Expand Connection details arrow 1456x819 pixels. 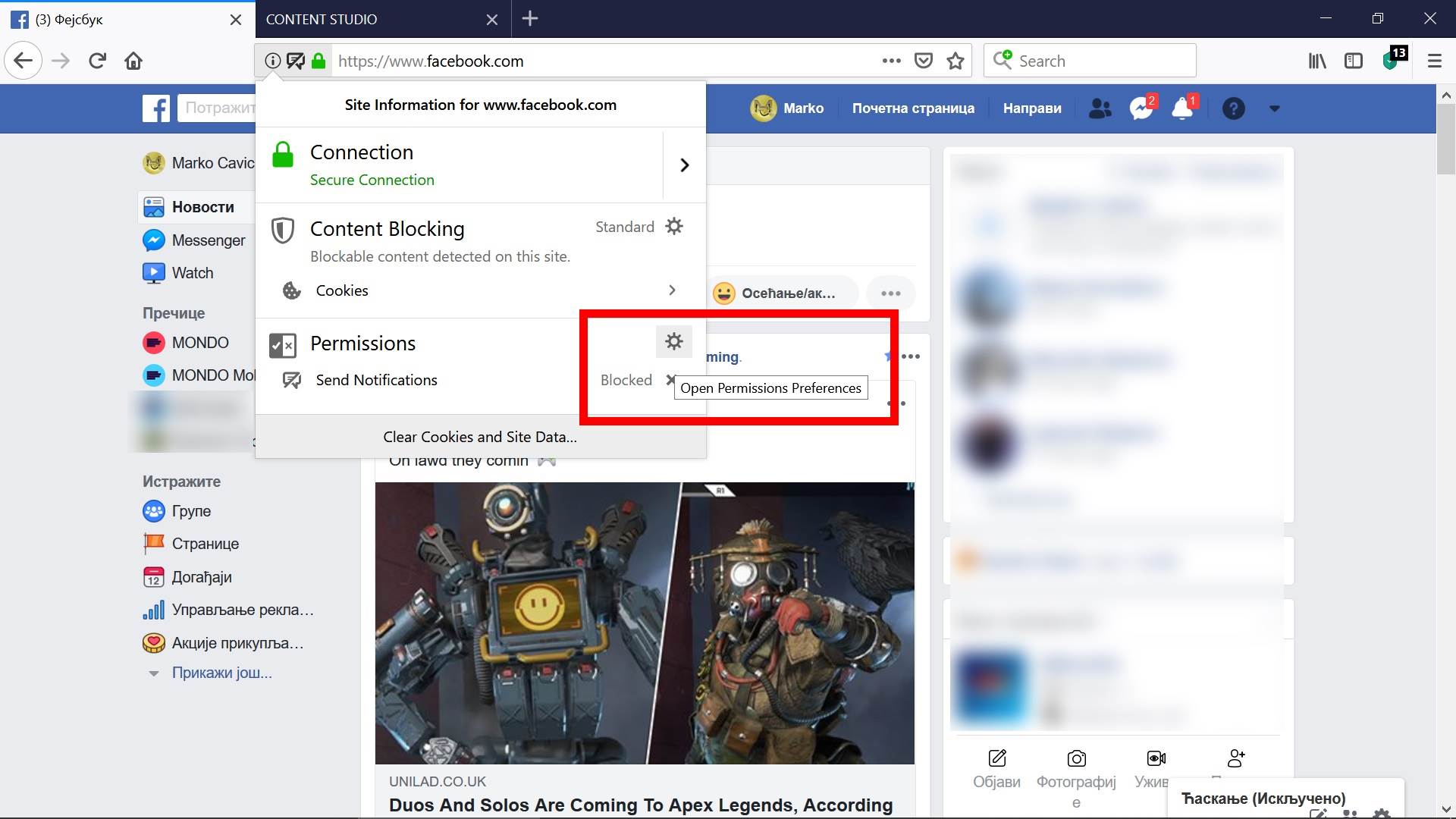click(x=684, y=165)
